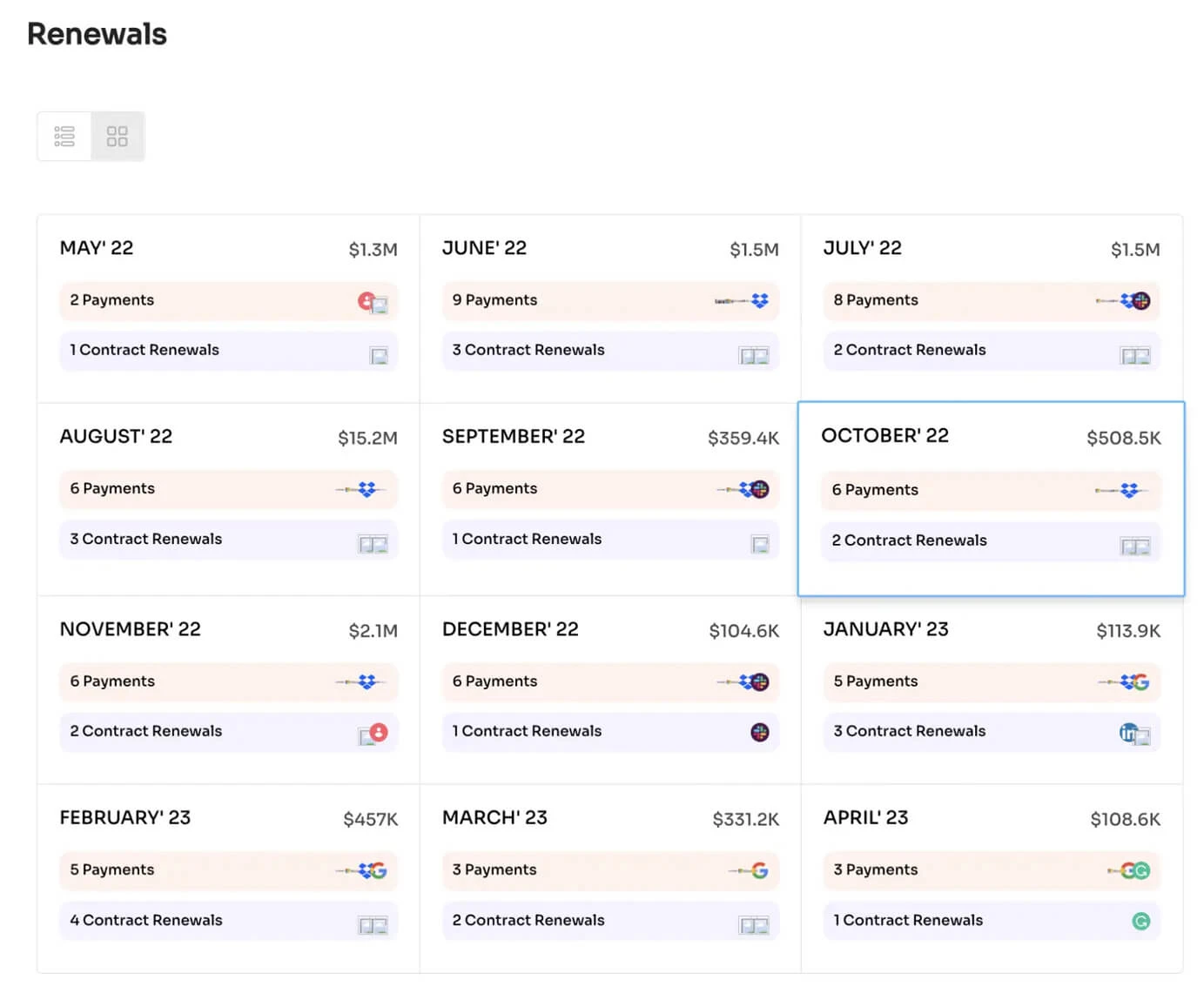Click the Slack icon on December contract renewals
The image size is (1204, 1000).
pos(759,733)
